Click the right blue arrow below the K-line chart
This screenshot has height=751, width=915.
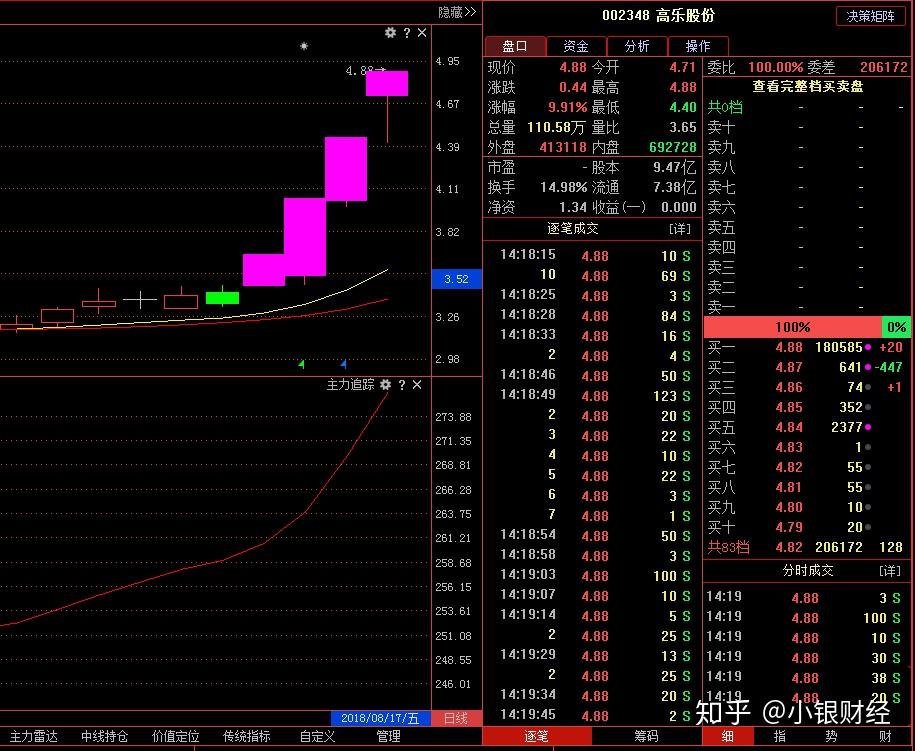[x=343, y=363]
